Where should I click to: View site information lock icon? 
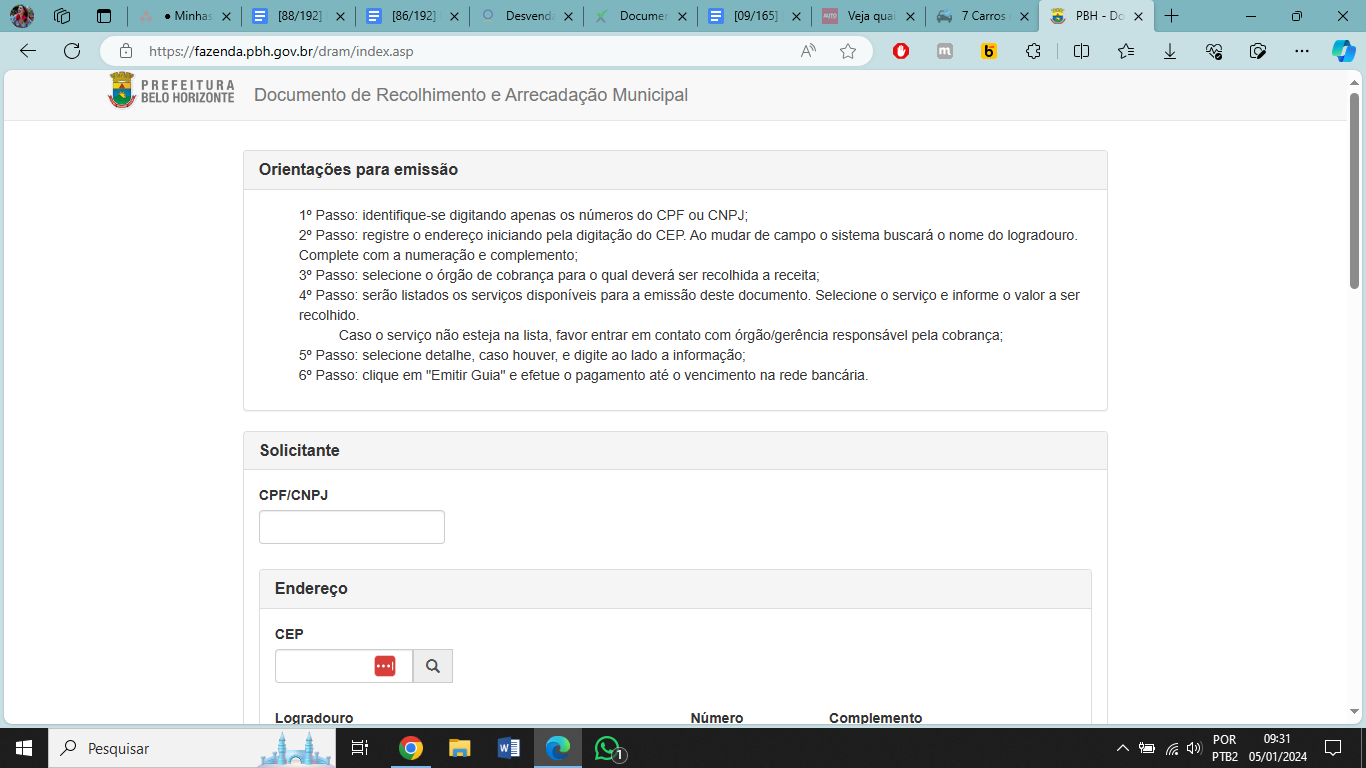[126, 51]
